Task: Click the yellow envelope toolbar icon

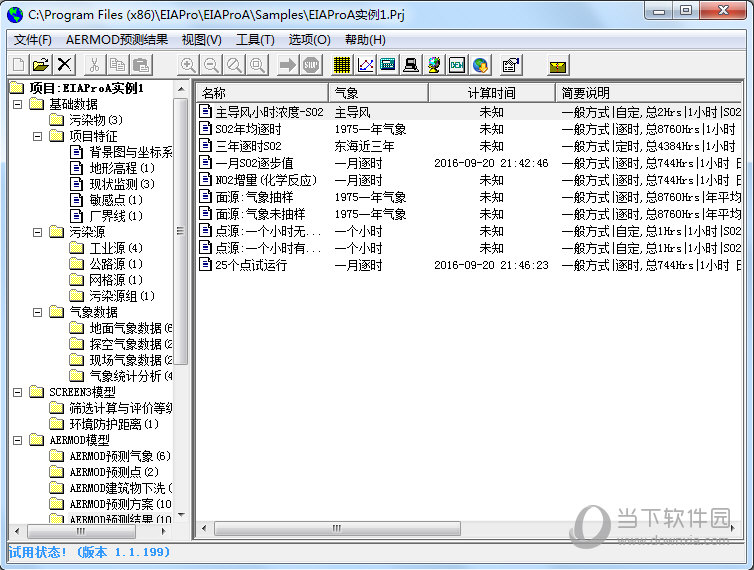Action: click(558, 66)
